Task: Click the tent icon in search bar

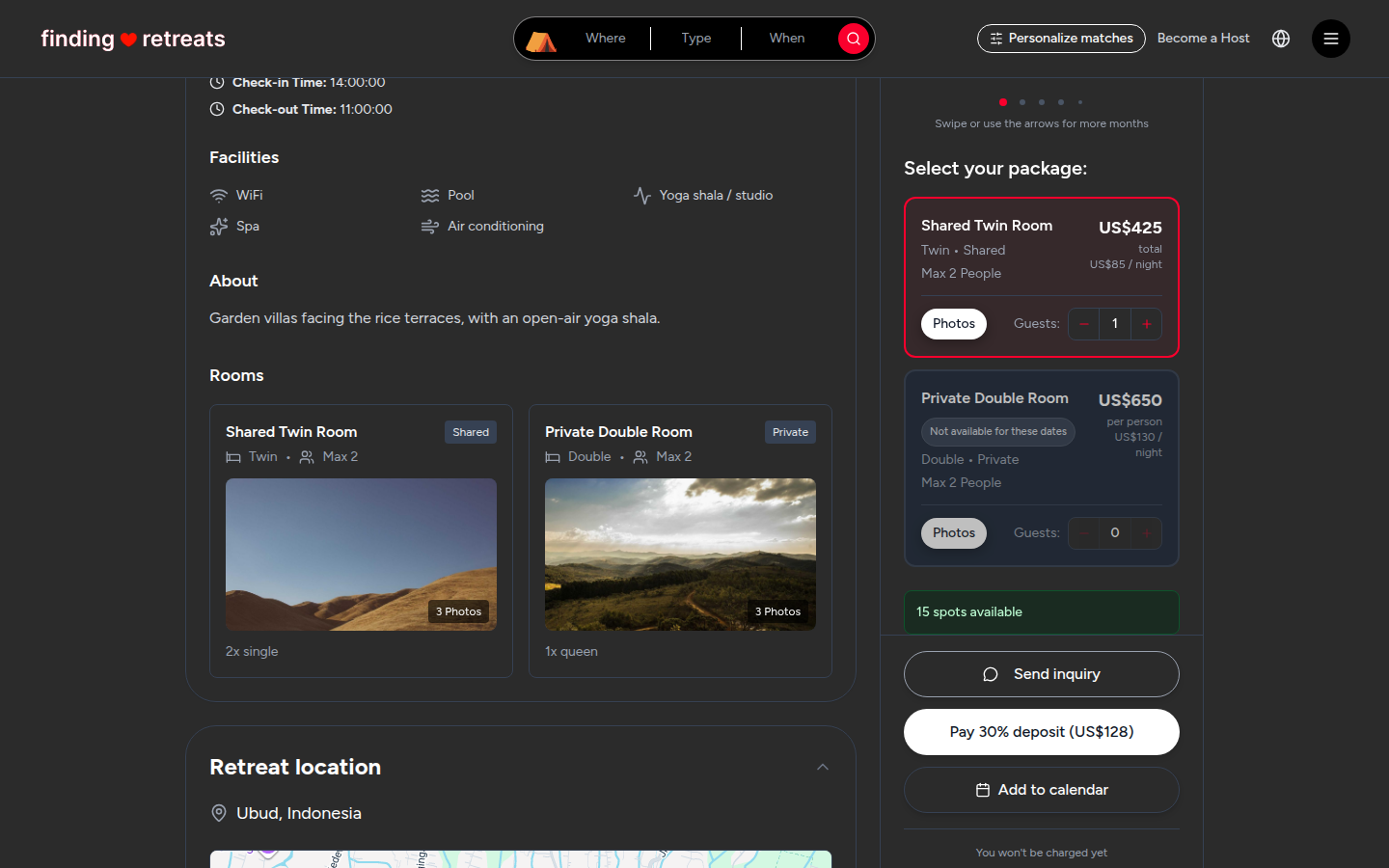Action: click(x=541, y=41)
